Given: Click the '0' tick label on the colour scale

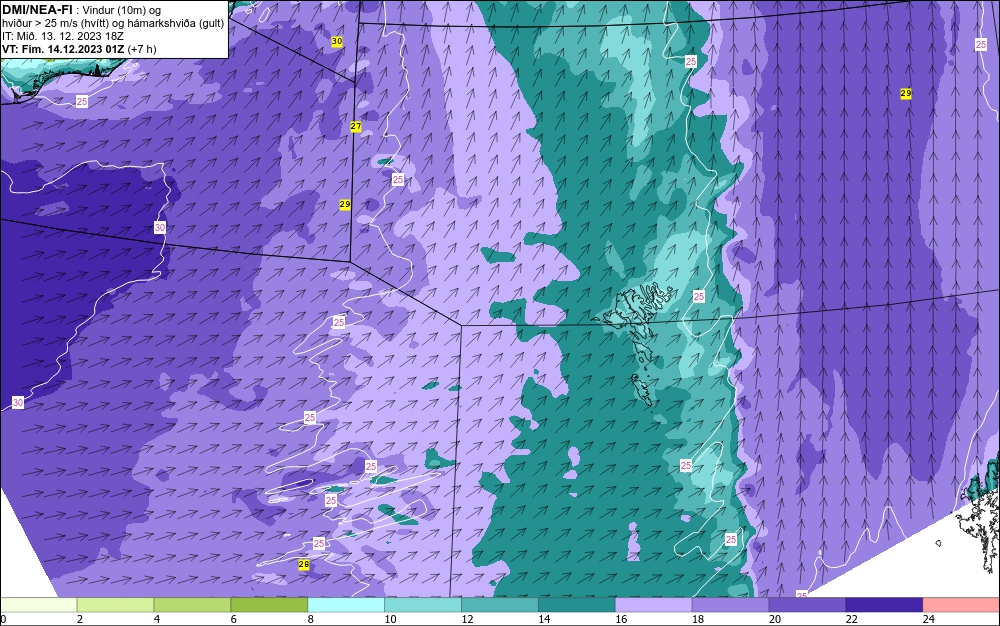Looking at the screenshot, I should (x=3, y=619).
